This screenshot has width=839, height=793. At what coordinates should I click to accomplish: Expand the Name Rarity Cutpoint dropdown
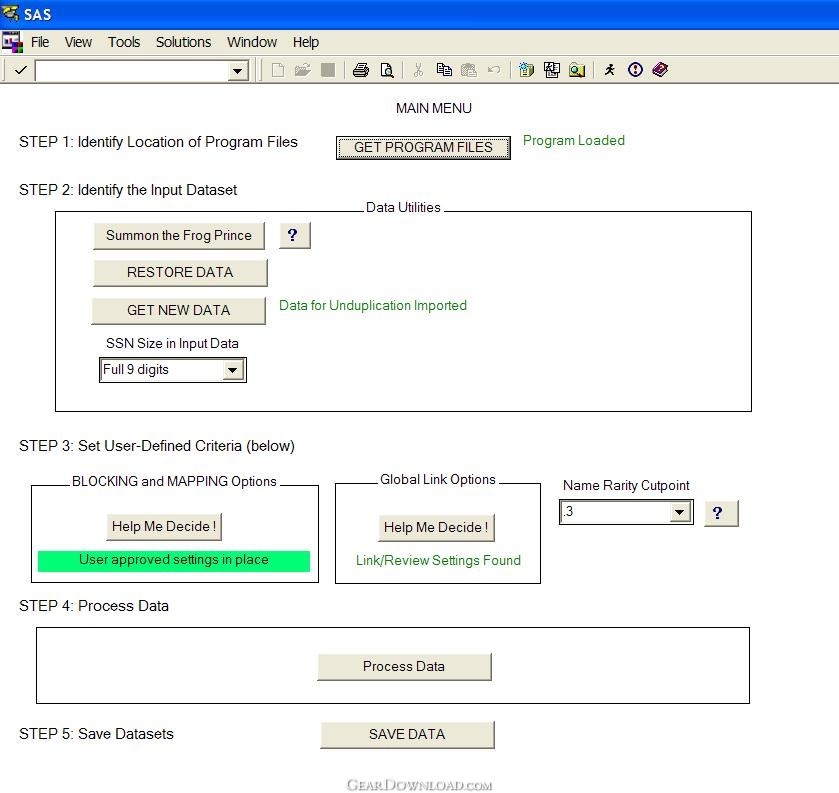(x=680, y=512)
